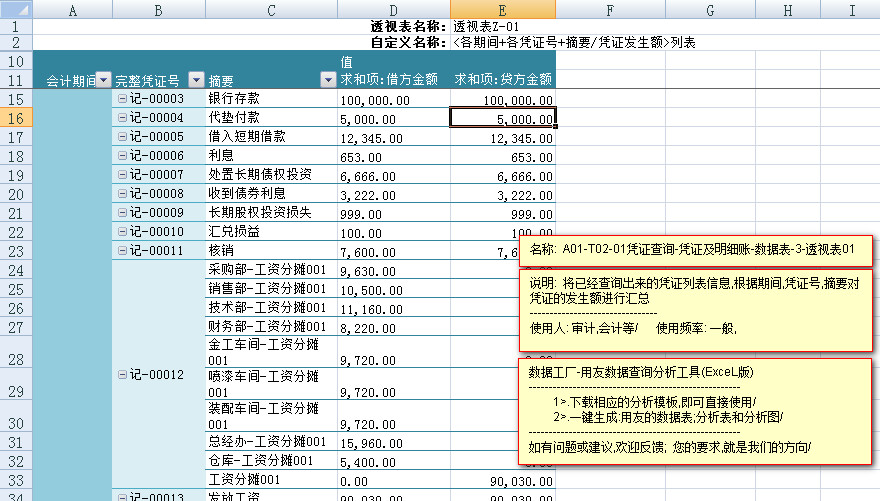Image resolution: width=880 pixels, height=501 pixels.
Task: Click the collapse icon beside 记-00011
Action: click(122, 251)
